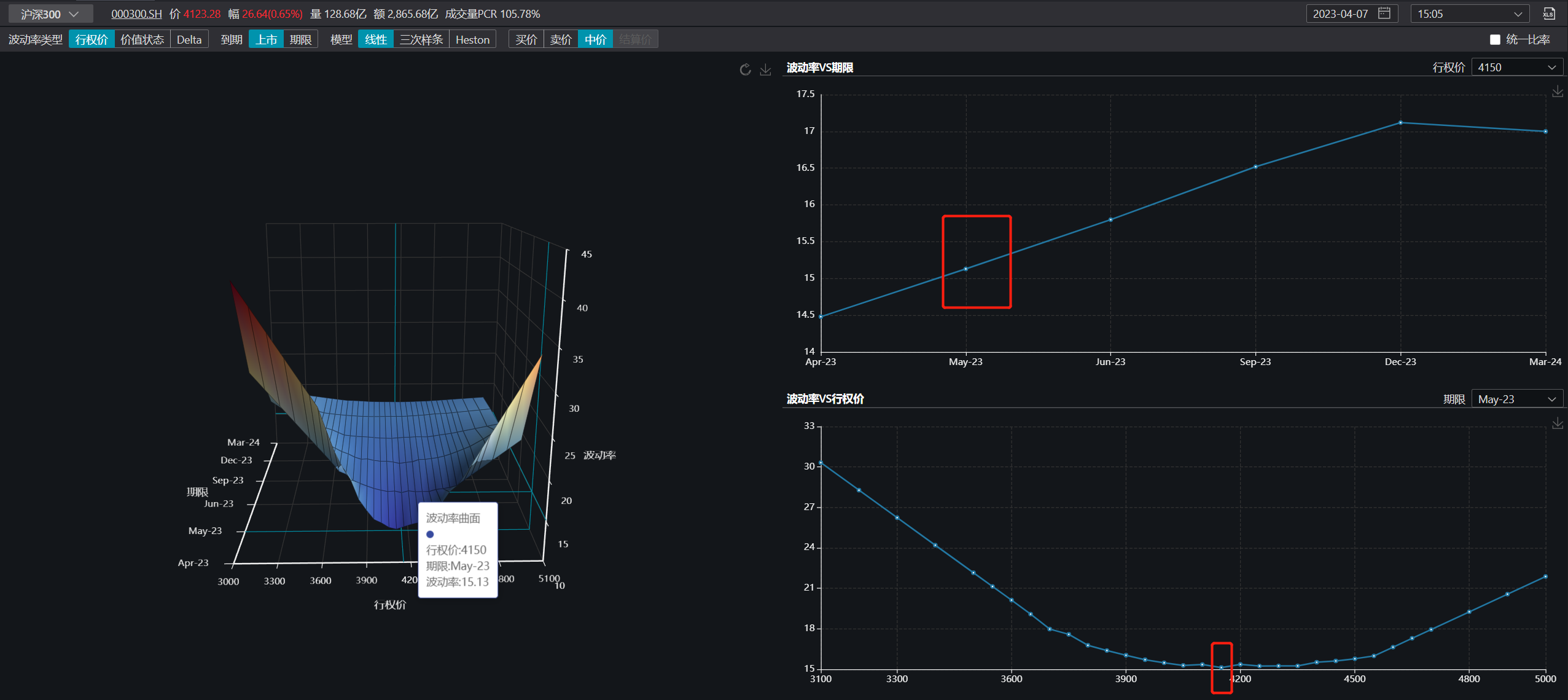
Task: Click the XLS export icon
Action: 1548,14
